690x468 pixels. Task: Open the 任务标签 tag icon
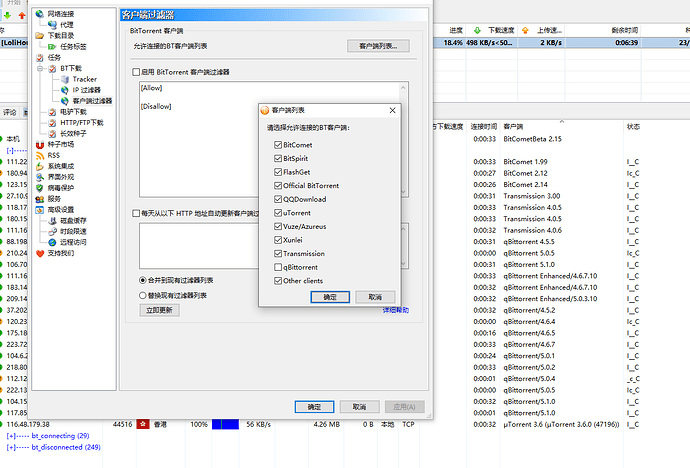click(52, 47)
